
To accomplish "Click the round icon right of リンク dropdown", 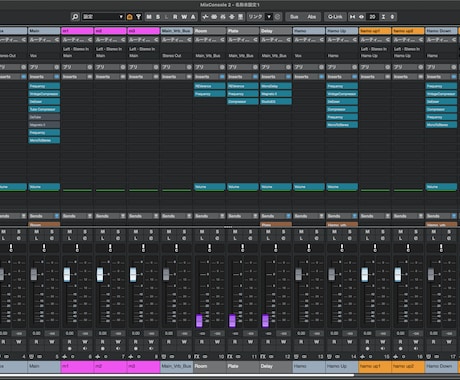I will click(277, 17).
